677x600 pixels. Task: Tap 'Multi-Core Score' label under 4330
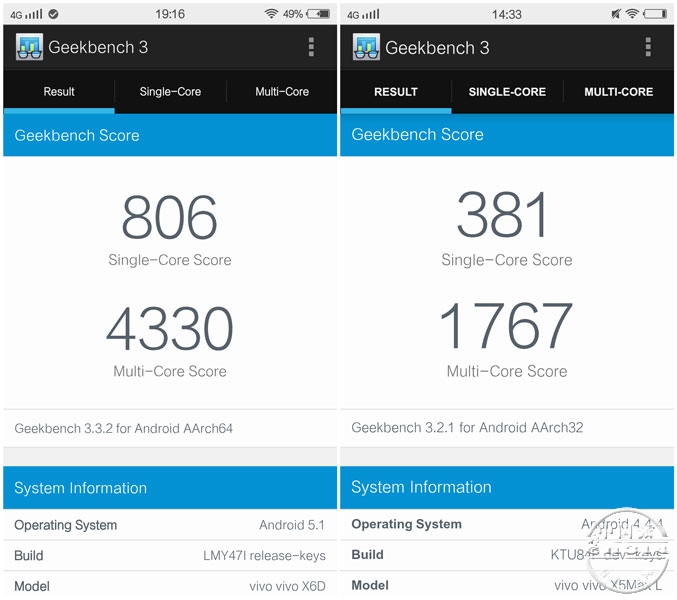click(170, 371)
